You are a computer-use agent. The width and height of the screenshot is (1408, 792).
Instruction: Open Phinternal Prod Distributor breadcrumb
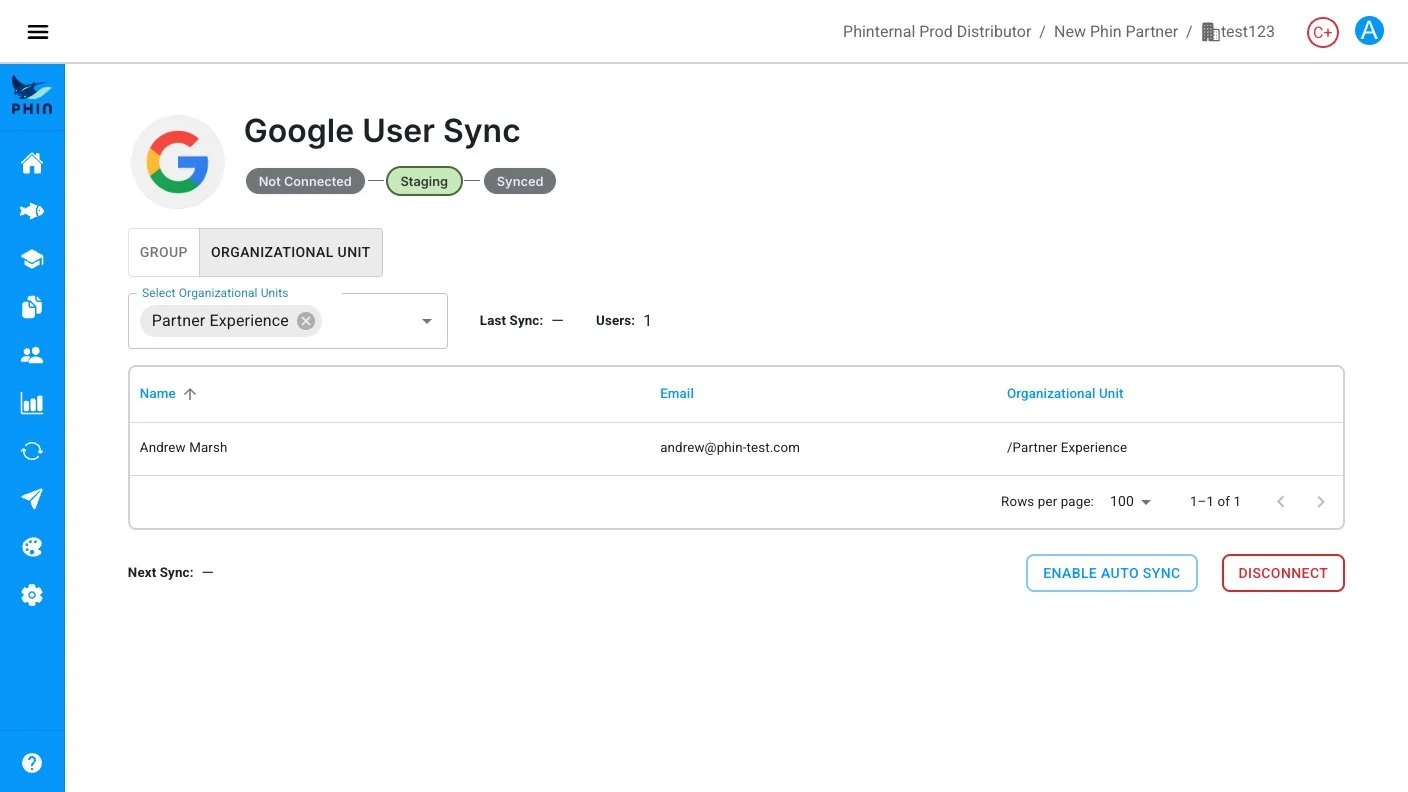tap(937, 32)
